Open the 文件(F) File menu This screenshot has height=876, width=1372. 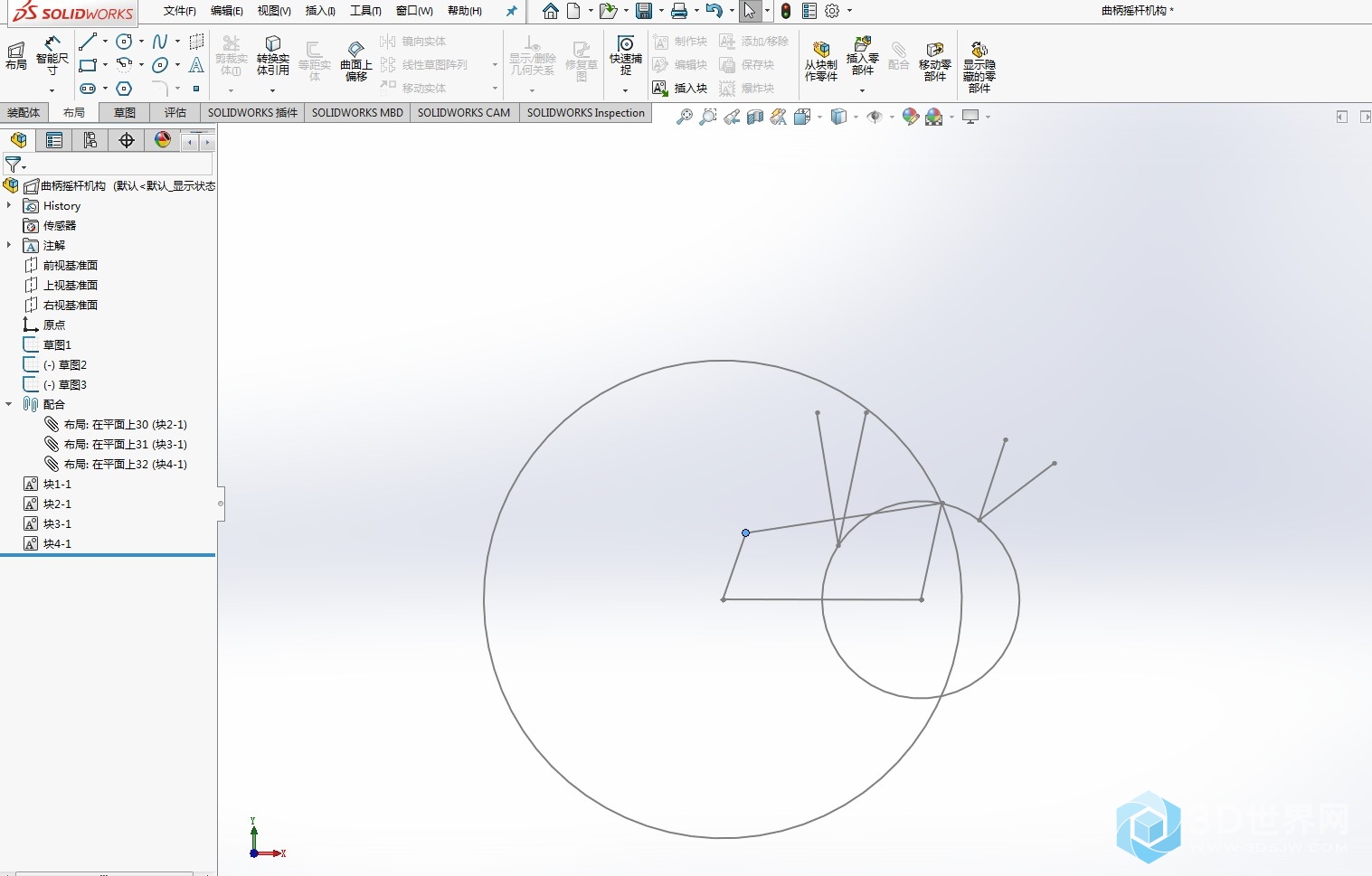[x=179, y=11]
